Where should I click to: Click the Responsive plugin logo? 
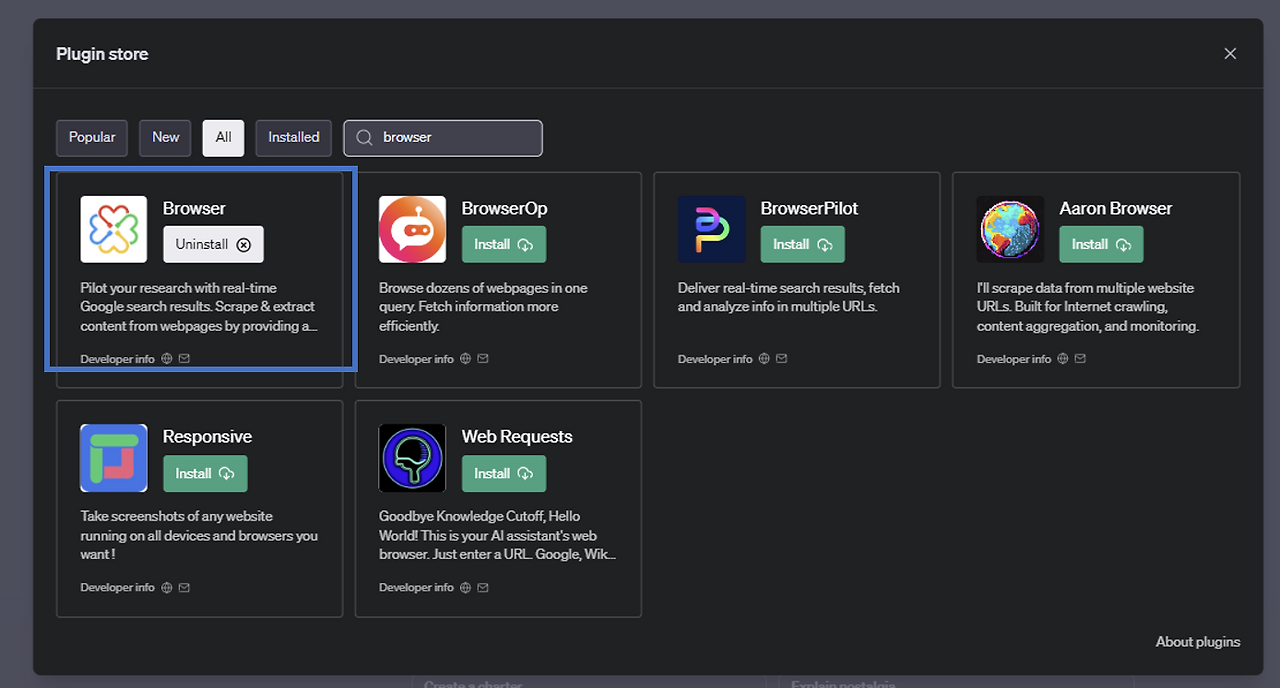113,458
